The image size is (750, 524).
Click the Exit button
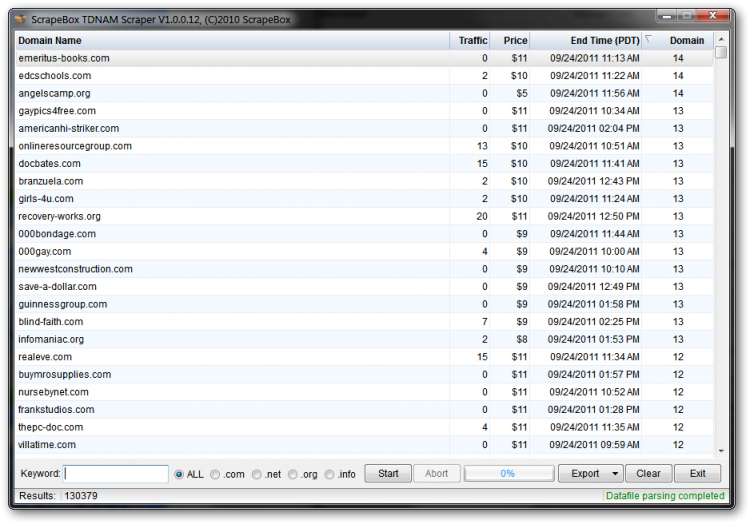click(x=696, y=474)
